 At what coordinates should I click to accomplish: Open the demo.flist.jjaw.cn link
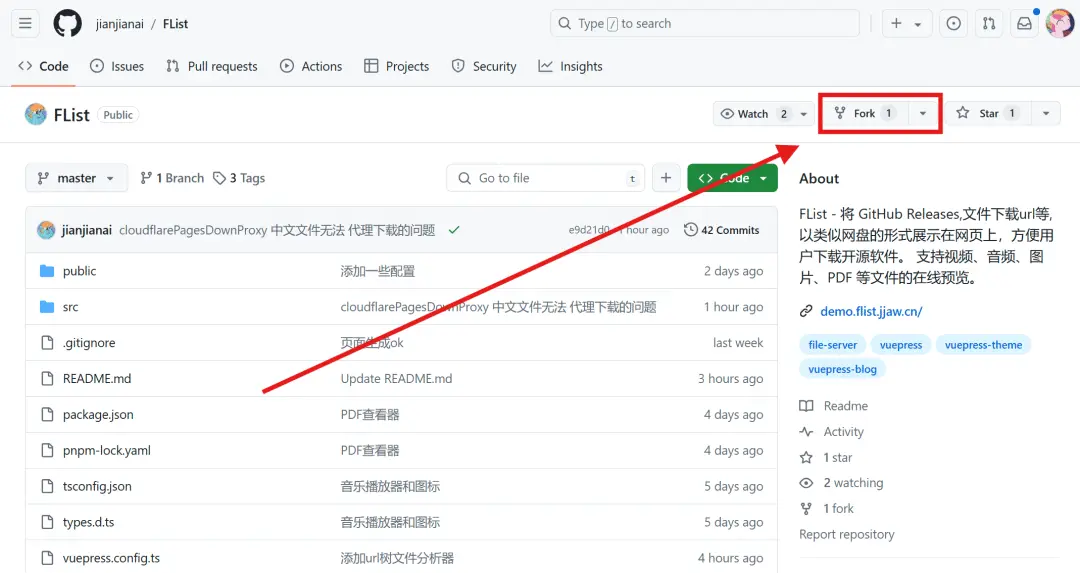[x=871, y=311]
